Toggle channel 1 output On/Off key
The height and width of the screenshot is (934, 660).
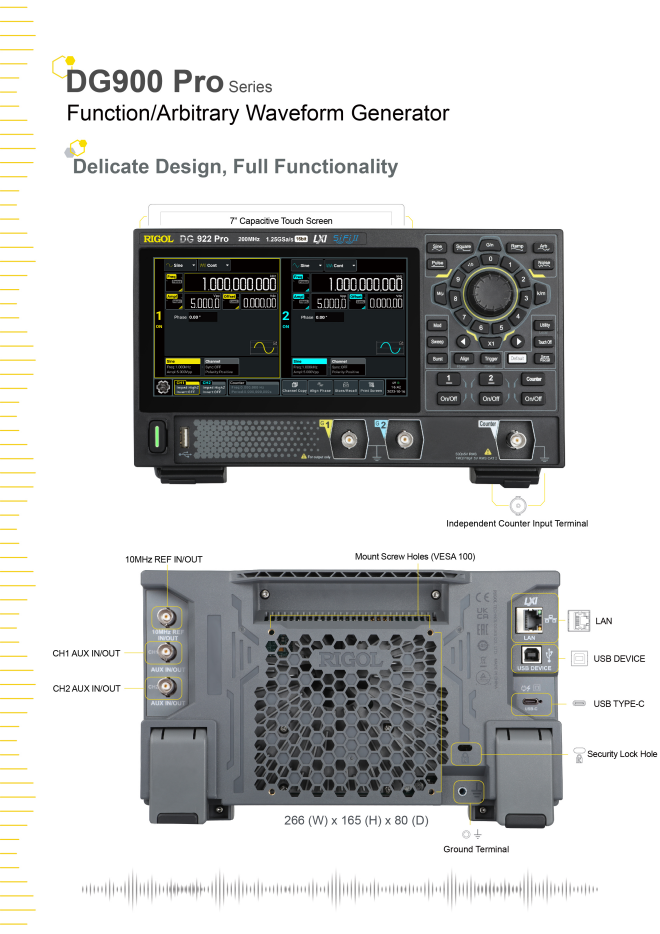click(448, 398)
